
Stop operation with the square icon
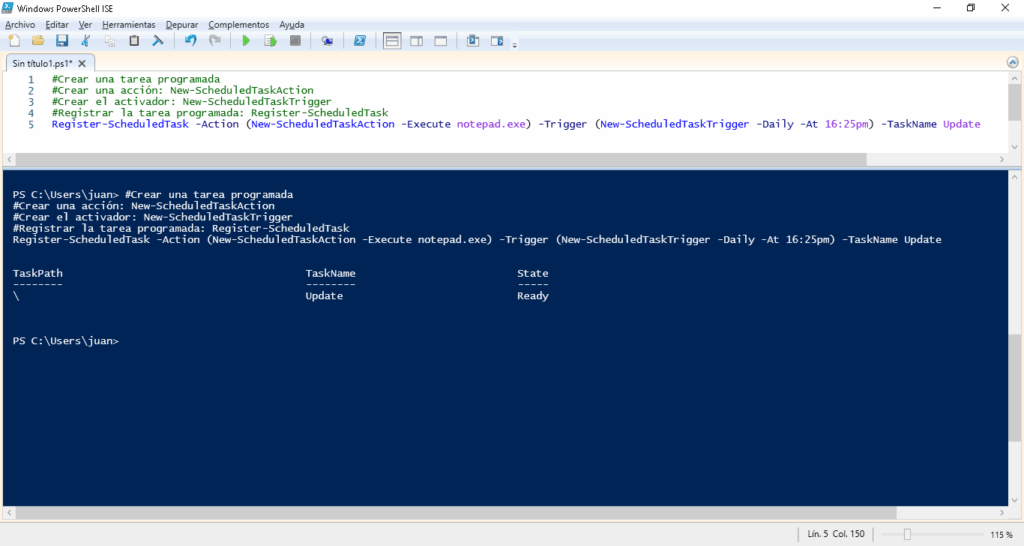[295, 41]
